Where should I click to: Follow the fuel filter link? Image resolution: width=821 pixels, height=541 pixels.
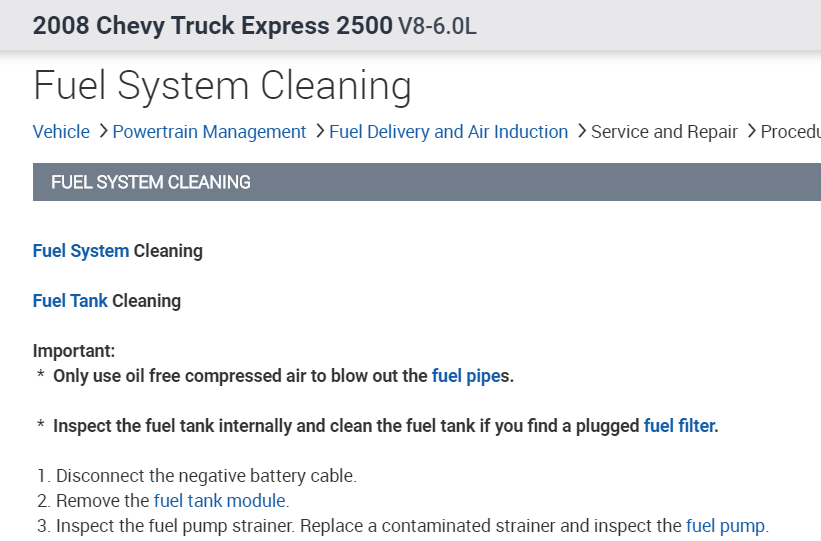[679, 426]
